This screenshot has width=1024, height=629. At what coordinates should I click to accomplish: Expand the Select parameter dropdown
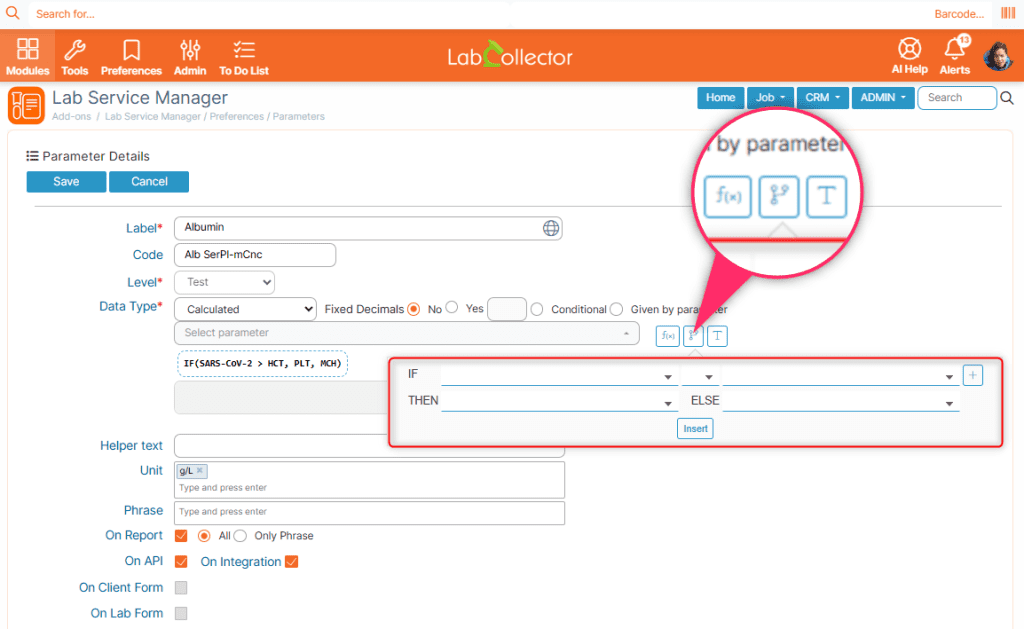click(x=406, y=333)
